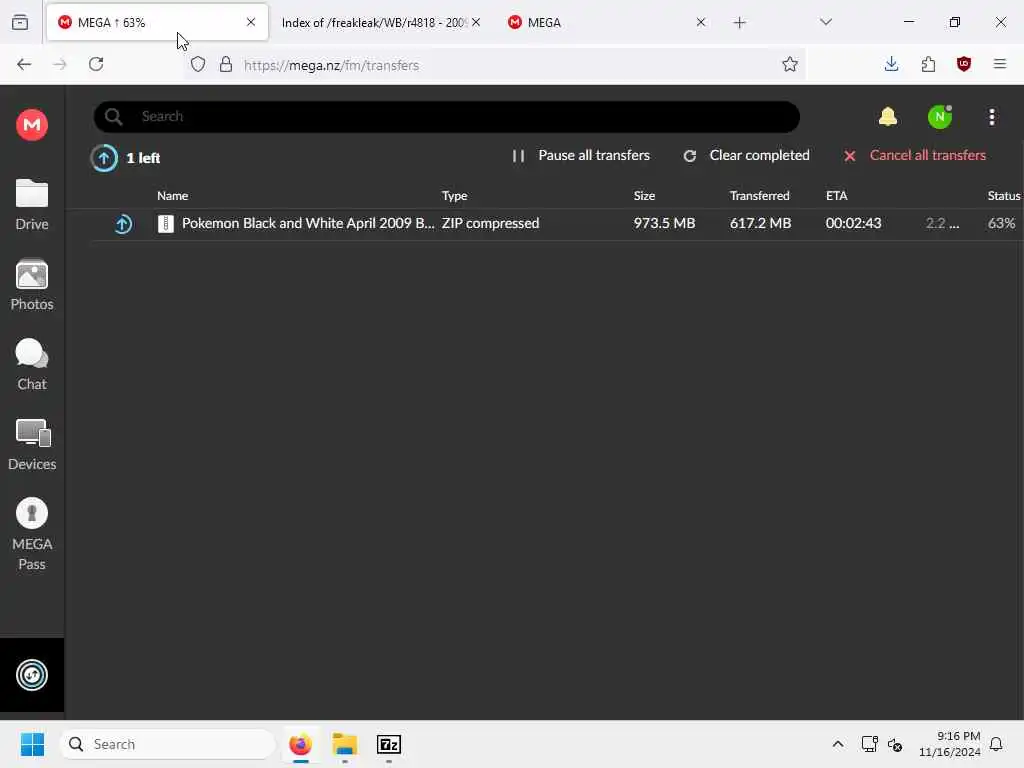This screenshot has height=768, width=1024.
Task: Open the Windows notification bell
Action: tap(996, 744)
